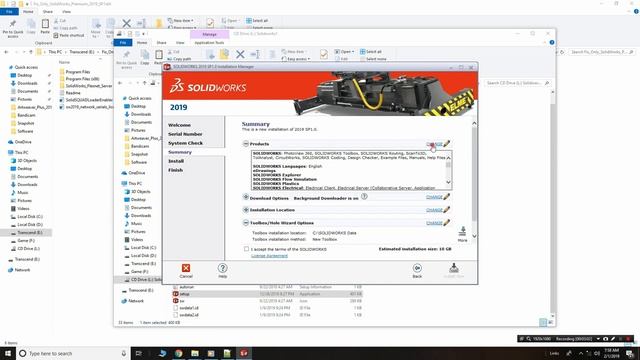Select the System Check step

point(185,143)
